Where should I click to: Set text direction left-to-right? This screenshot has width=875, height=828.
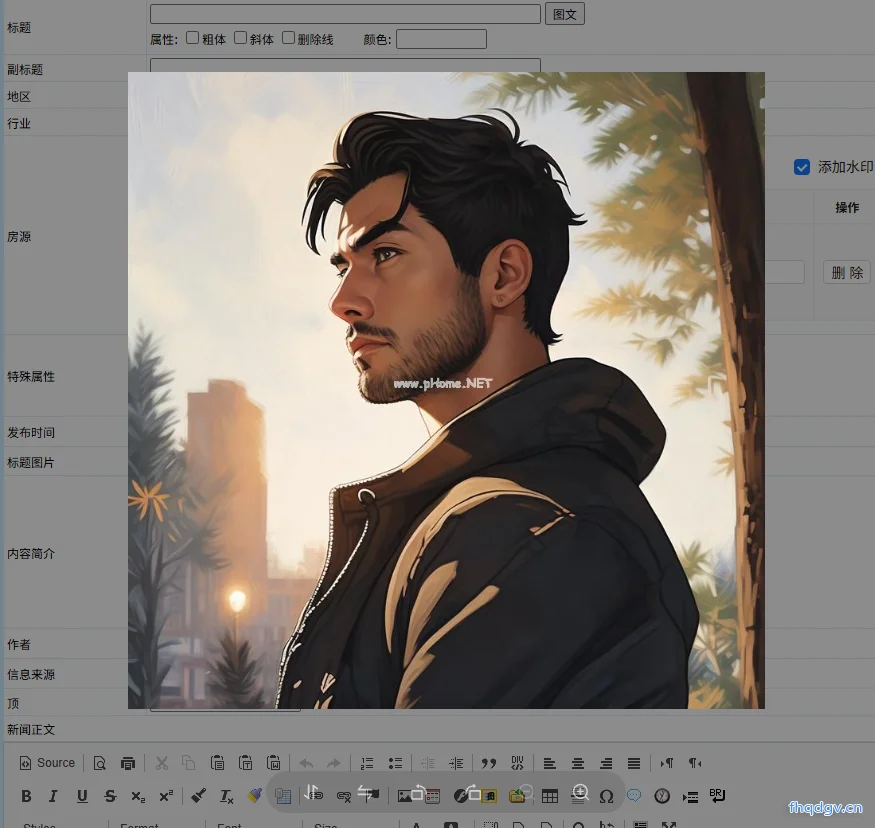point(667,763)
